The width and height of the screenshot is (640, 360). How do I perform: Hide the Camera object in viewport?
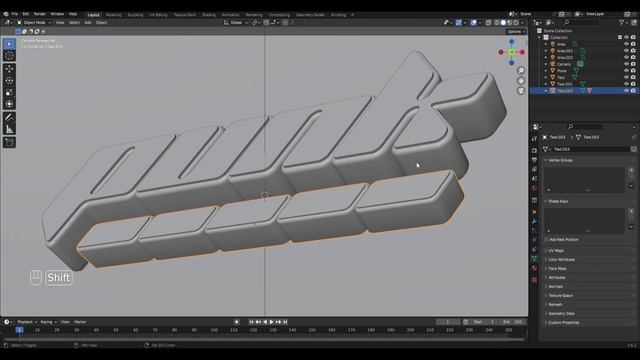tap(626, 64)
